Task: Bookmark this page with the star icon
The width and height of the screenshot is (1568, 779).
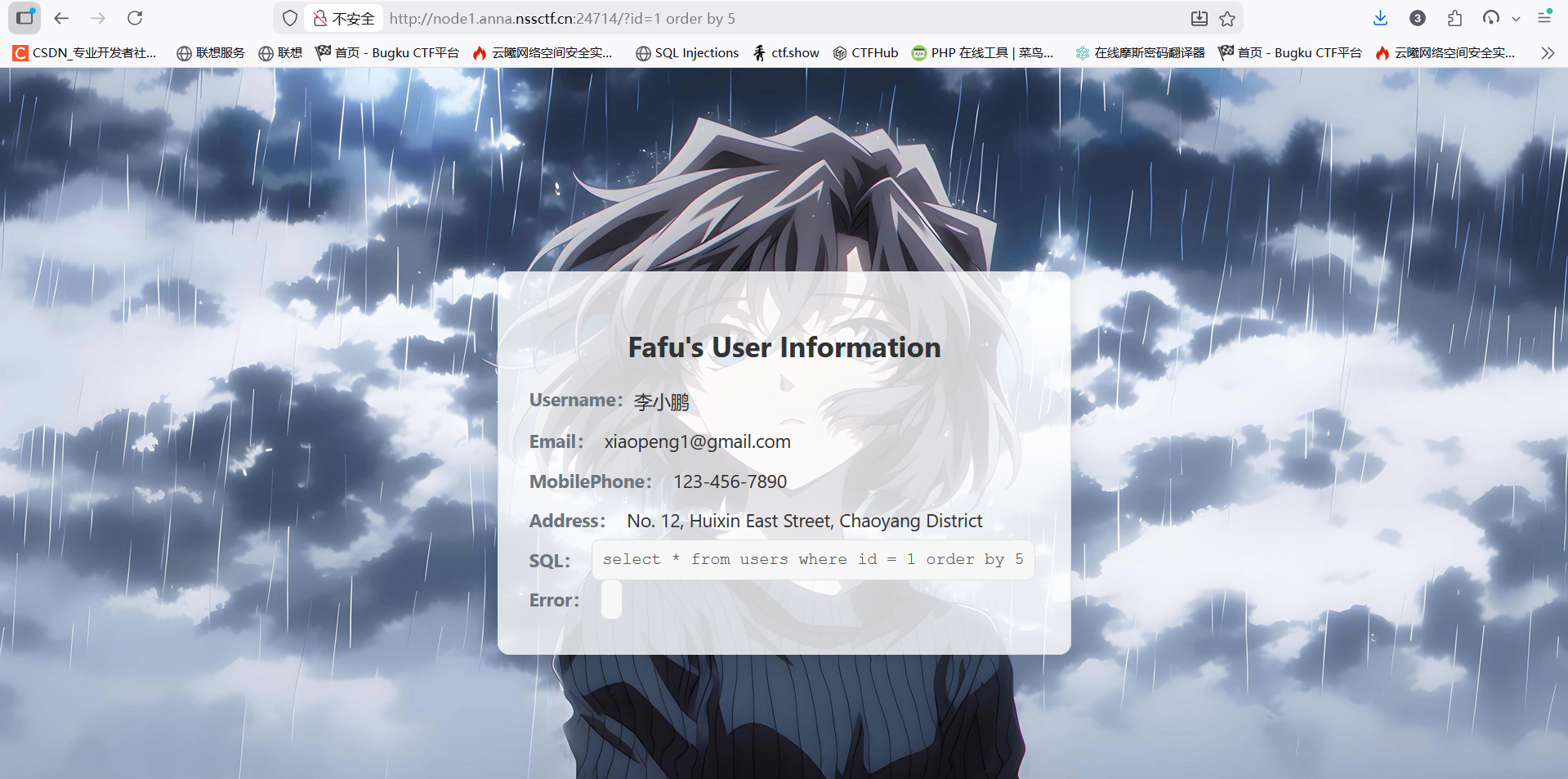Action: 1227,18
